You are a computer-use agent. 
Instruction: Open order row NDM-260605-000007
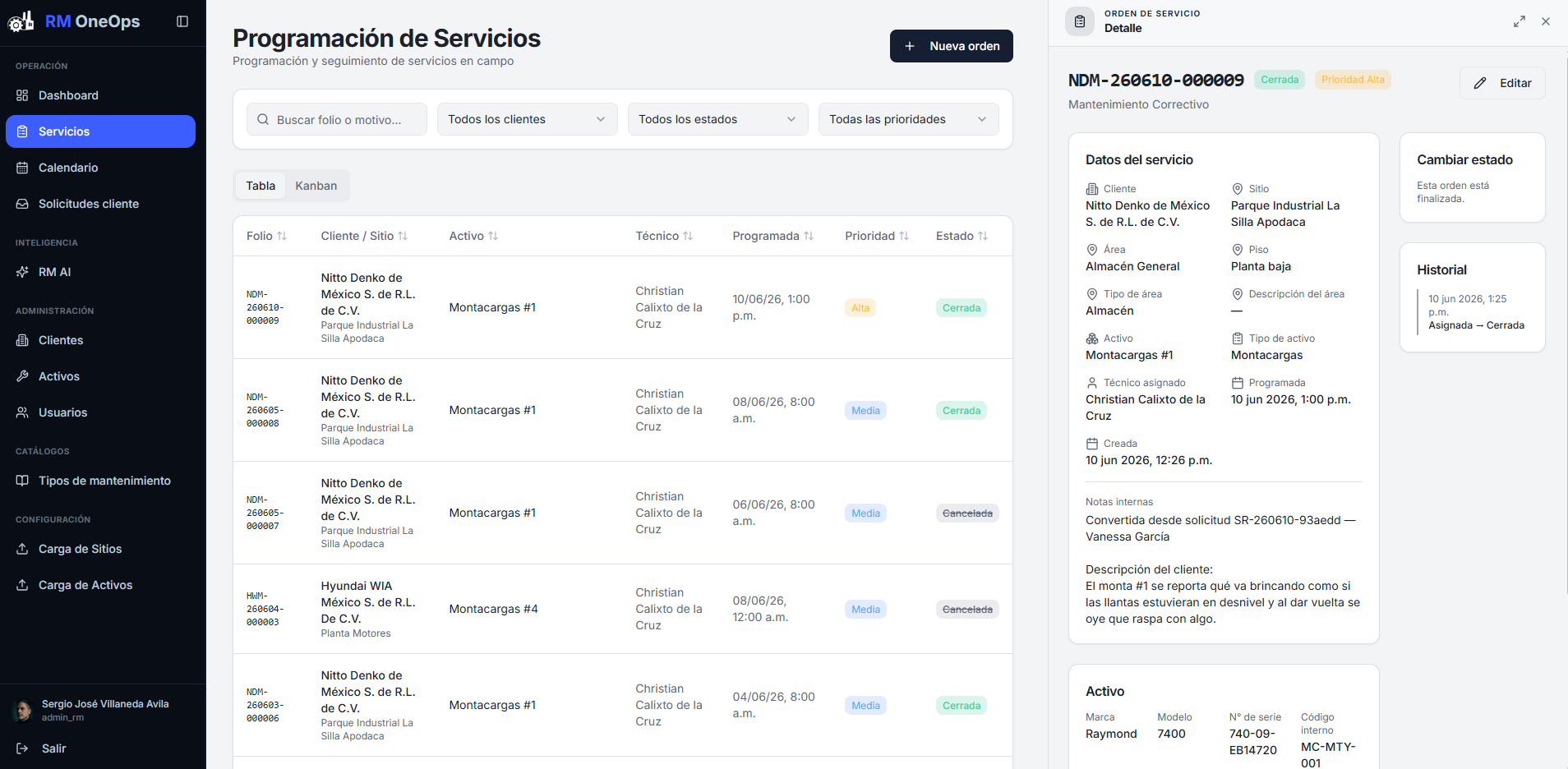[x=623, y=513]
